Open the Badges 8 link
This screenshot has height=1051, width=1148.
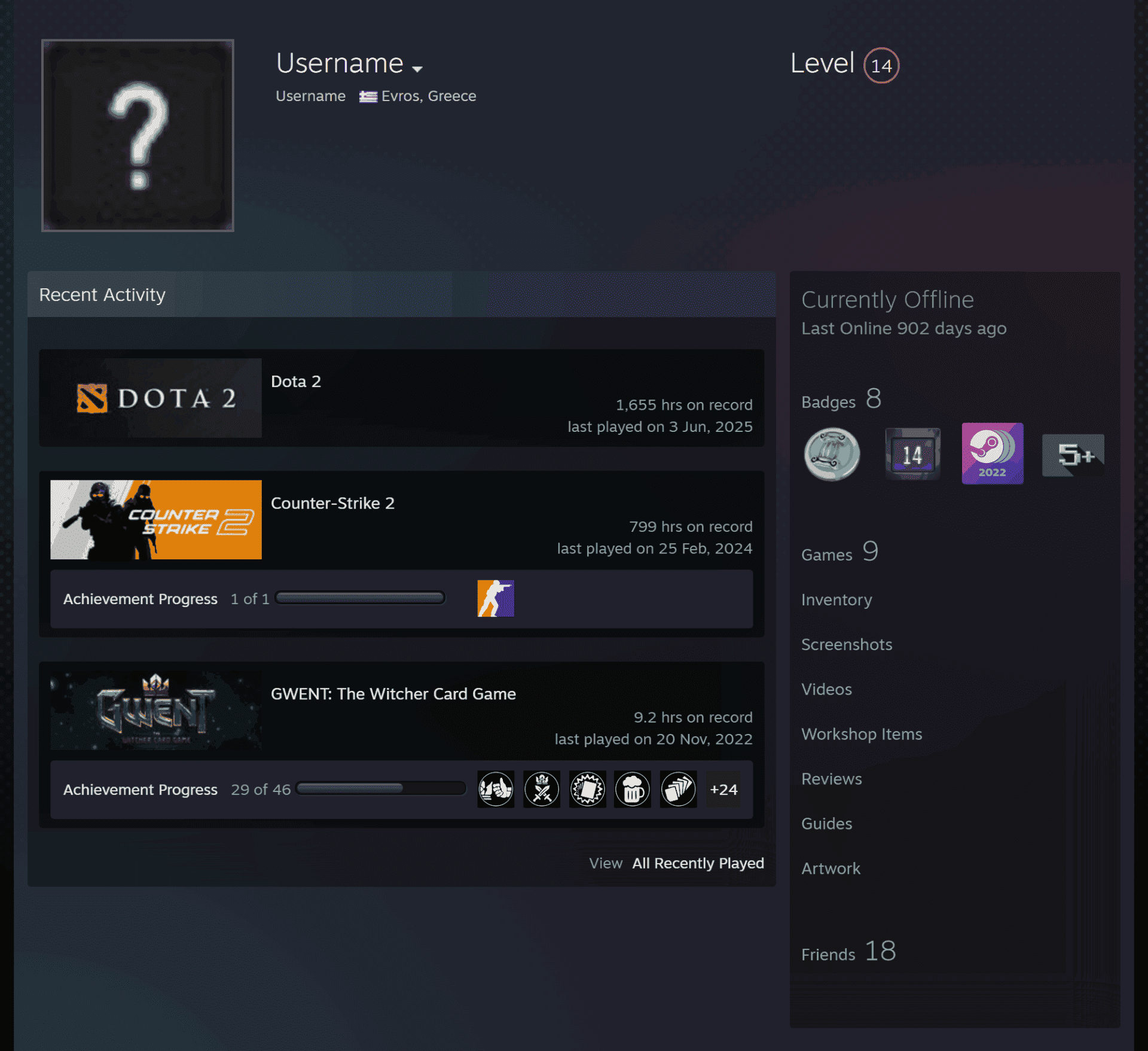coord(841,400)
